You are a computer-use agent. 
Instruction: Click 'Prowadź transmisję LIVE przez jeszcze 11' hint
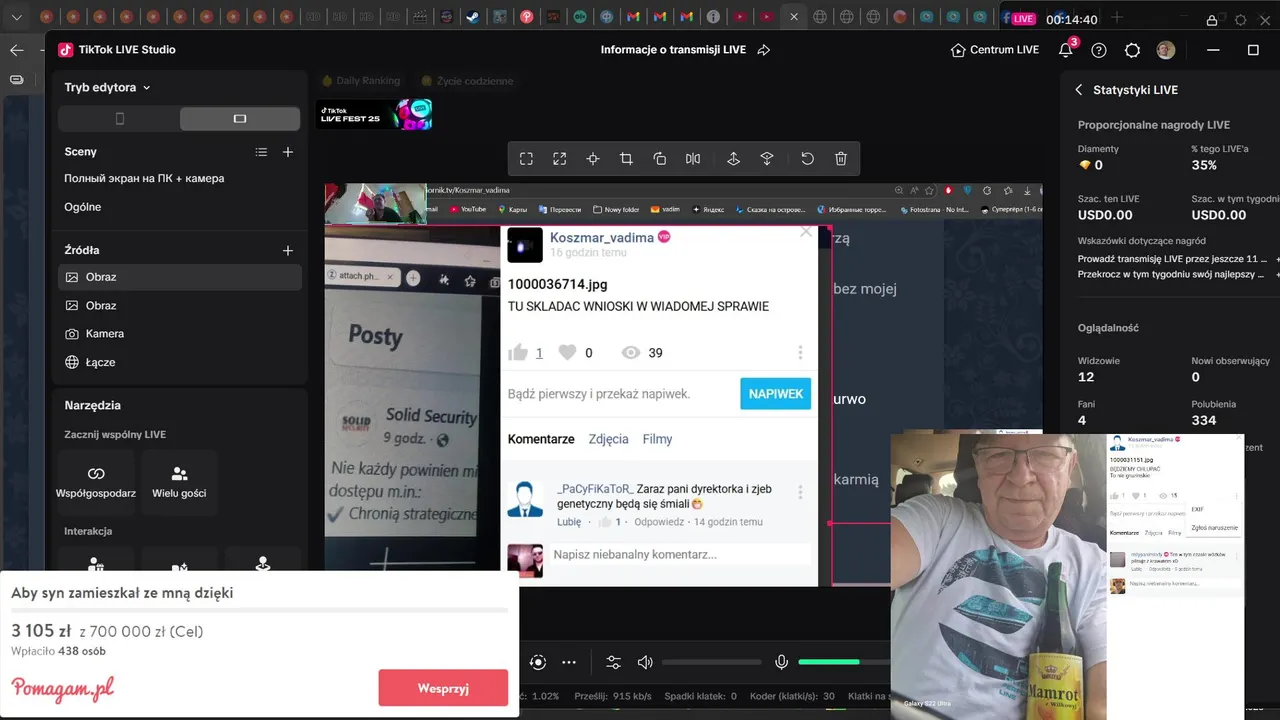[x=1172, y=259]
